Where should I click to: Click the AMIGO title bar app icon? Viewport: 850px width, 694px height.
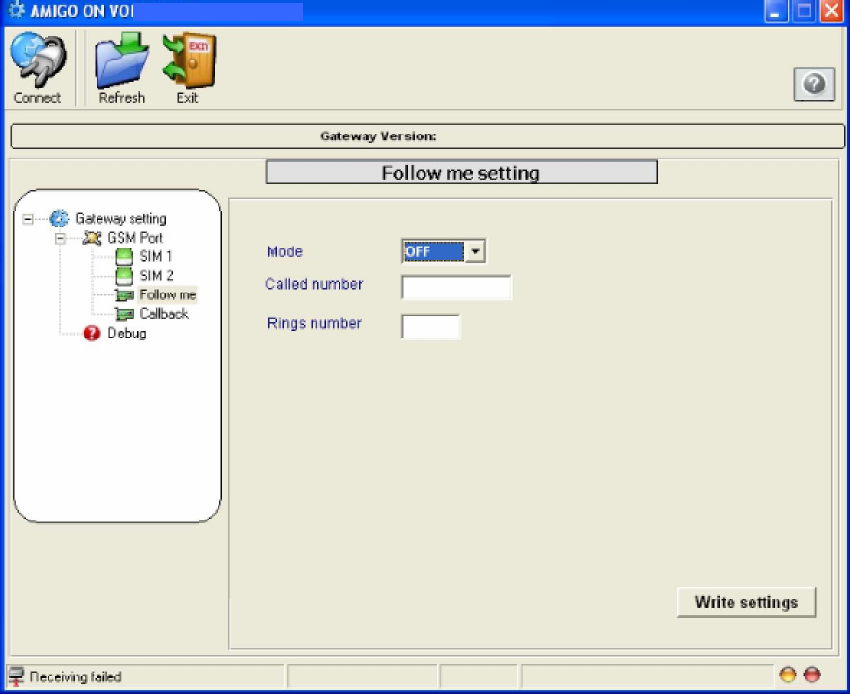[17, 10]
